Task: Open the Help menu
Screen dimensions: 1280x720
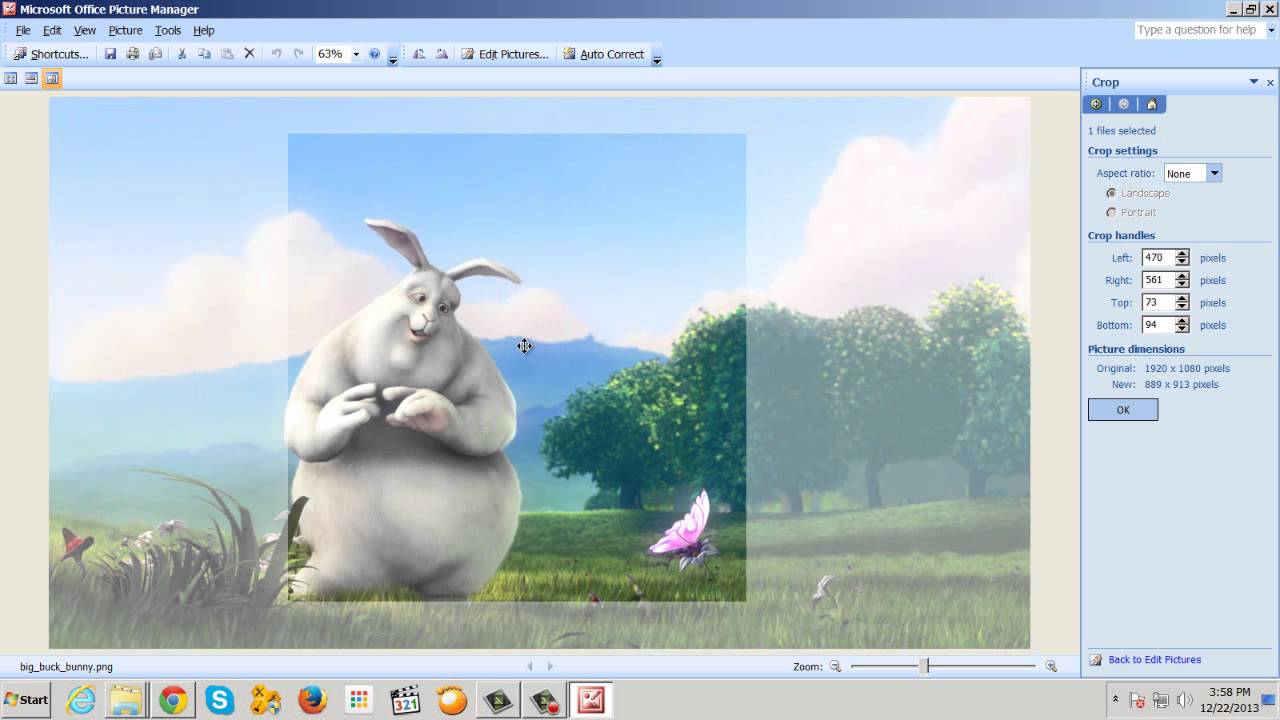Action: [204, 30]
